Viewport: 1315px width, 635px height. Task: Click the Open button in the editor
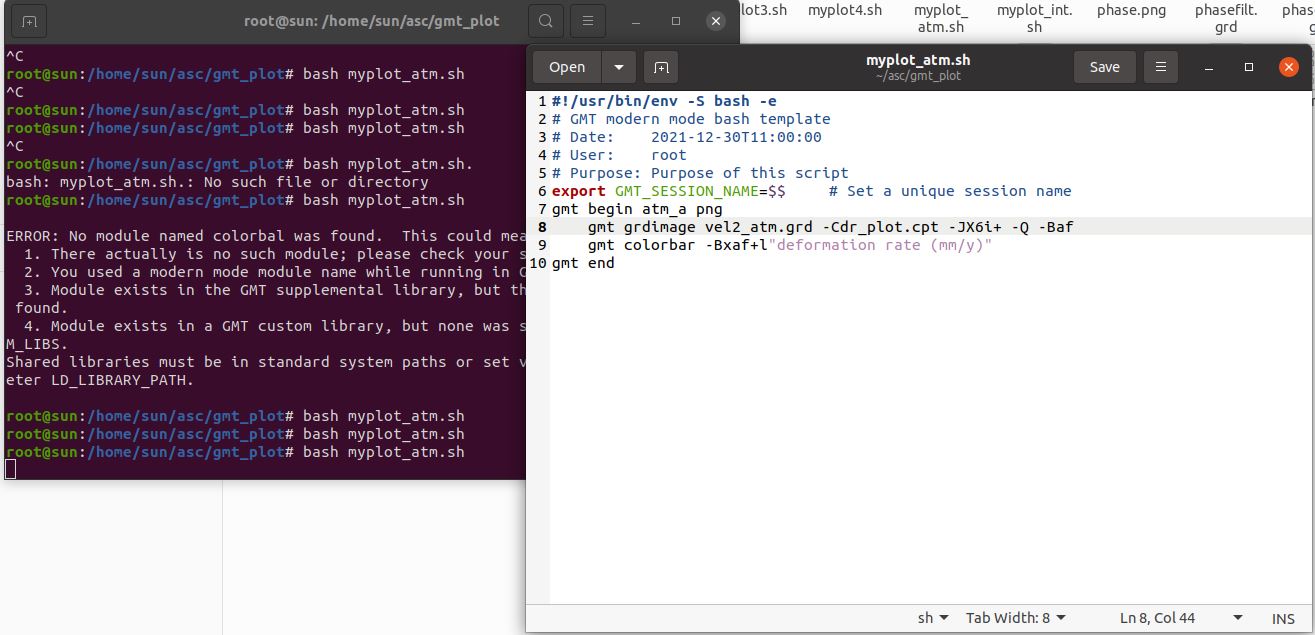point(567,67)
